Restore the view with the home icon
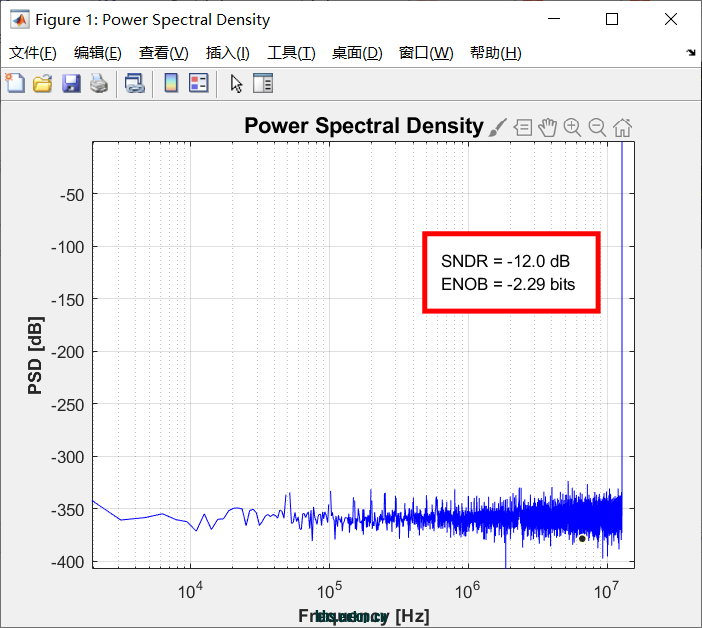Image resolution: width=702 pixels, height=628 pixels. [622, 127]
